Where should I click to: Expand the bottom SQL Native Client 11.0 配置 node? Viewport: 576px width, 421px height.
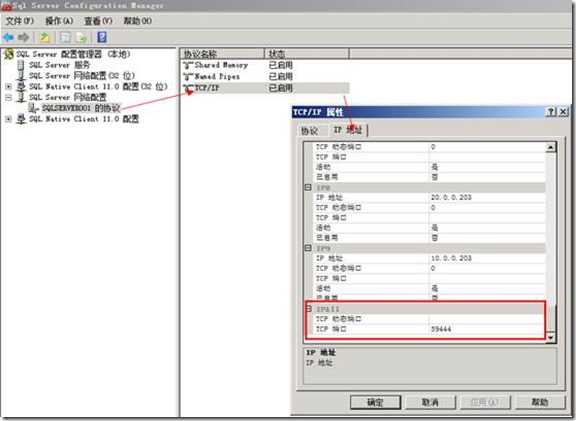(x=8, y=119)
